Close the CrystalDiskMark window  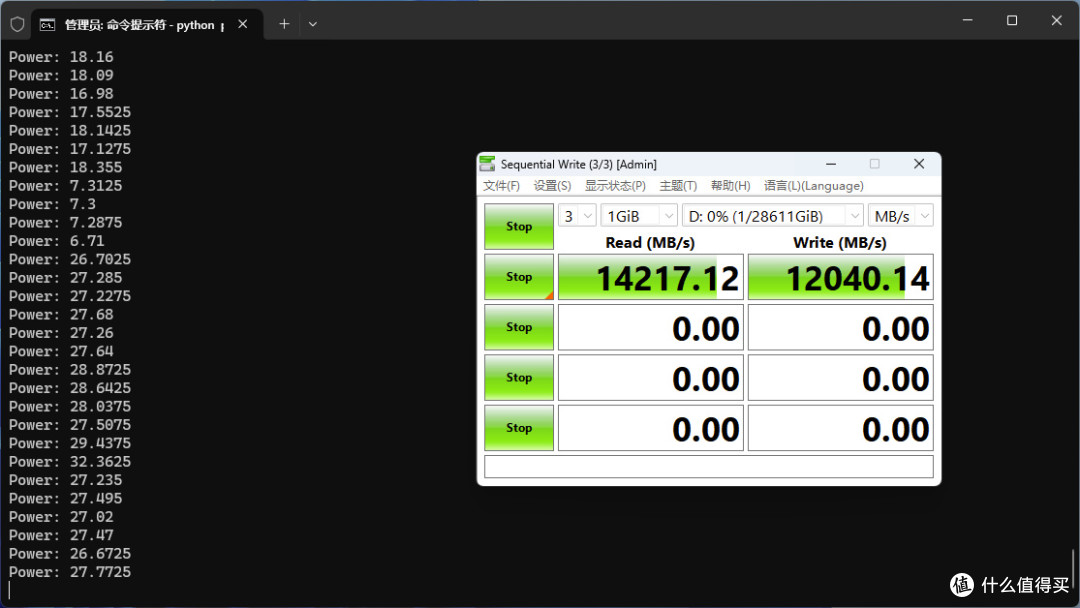coord(919,164)
